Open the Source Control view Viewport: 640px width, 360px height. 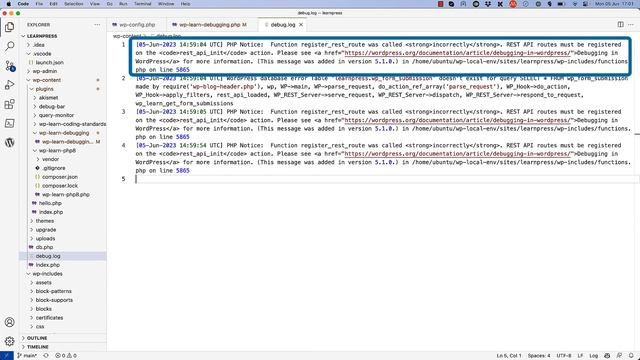9,66
